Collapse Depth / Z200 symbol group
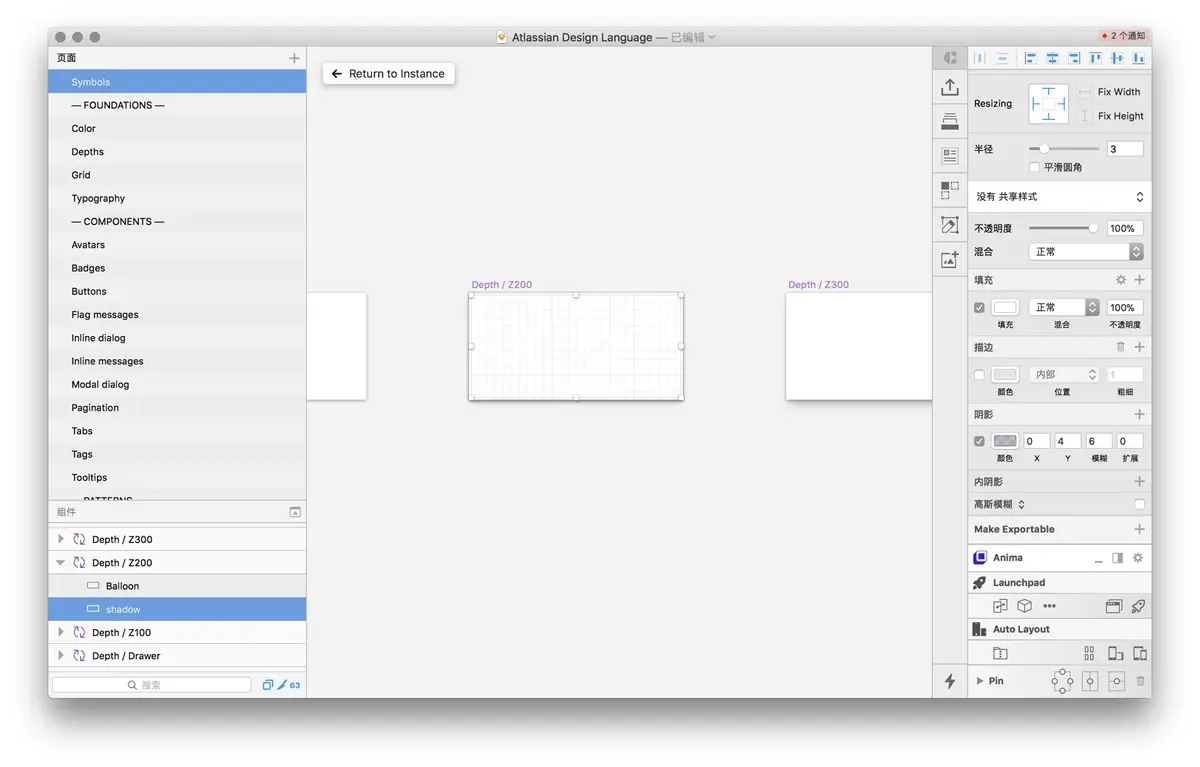 click(x=61, y=563)
